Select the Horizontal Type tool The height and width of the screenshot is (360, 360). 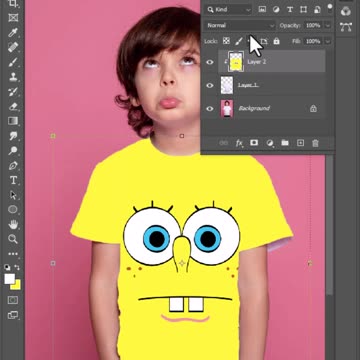point(13,180)
